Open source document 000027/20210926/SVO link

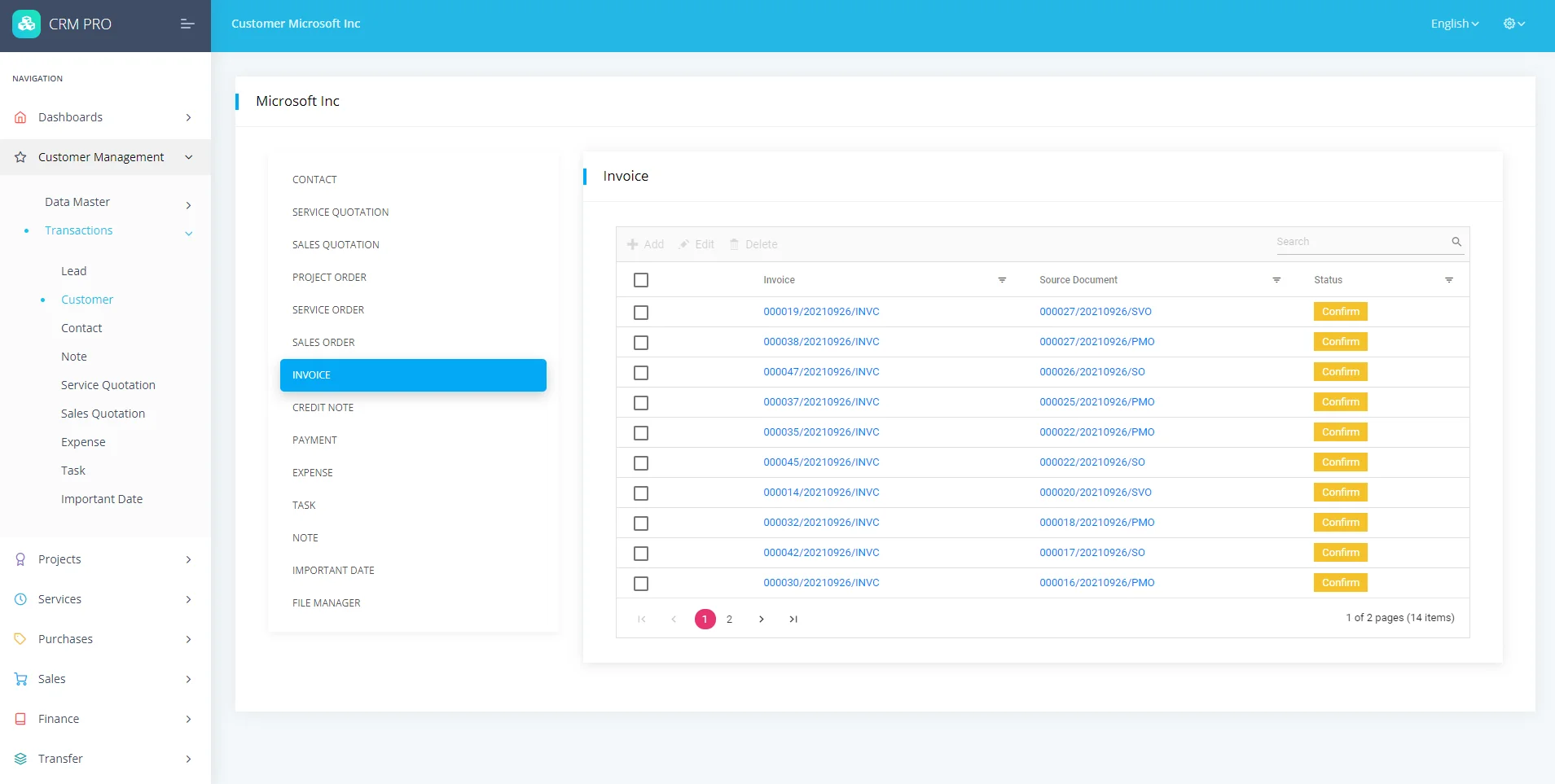click(x=1096, y=311)
